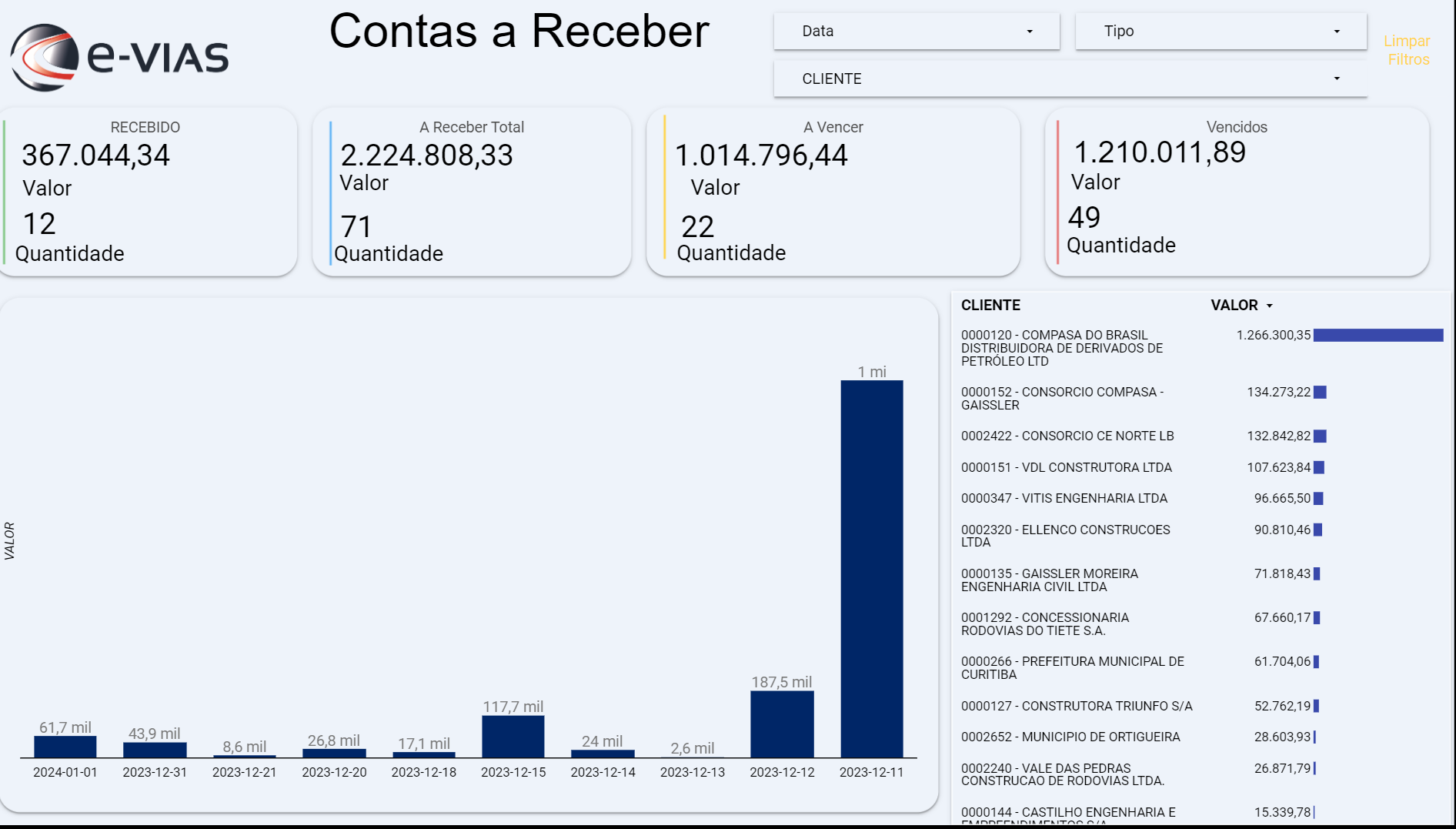Select PREFEITURA MUNICIPAL DE CURITIBA row
1456x829 pixels.
coord(1201,668)
